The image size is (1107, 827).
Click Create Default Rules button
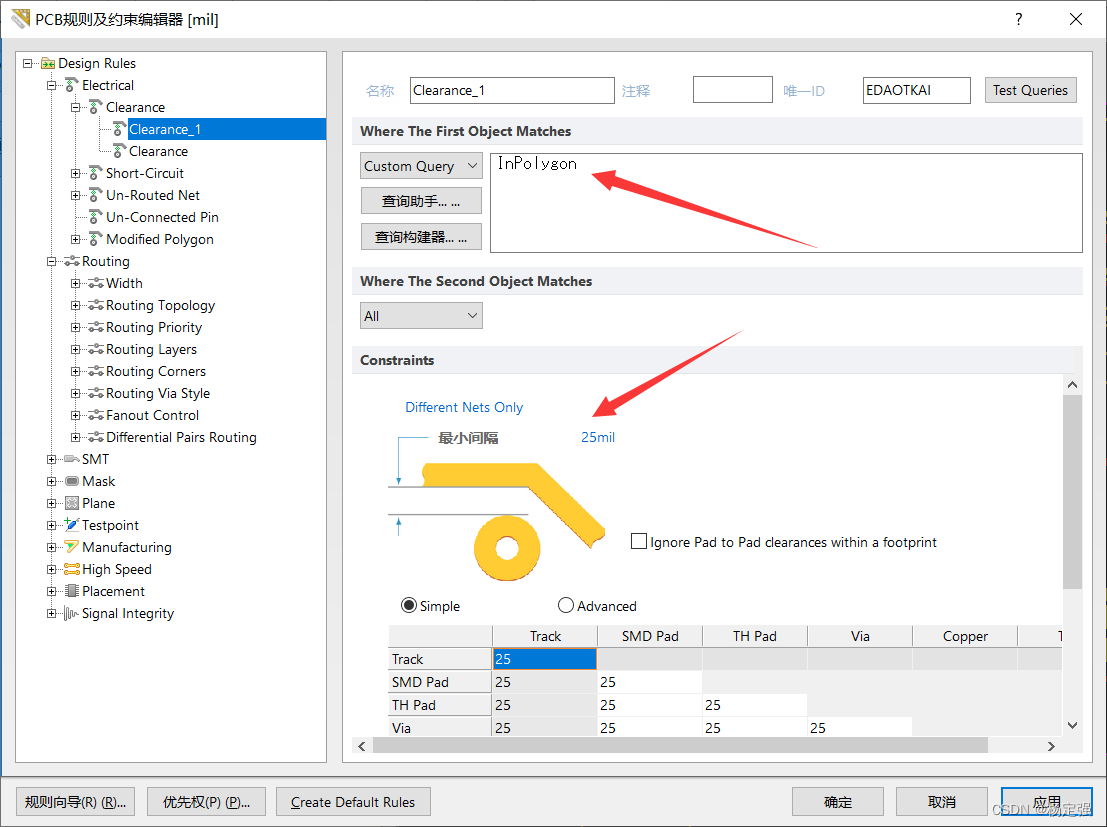(x=353, y=802)
